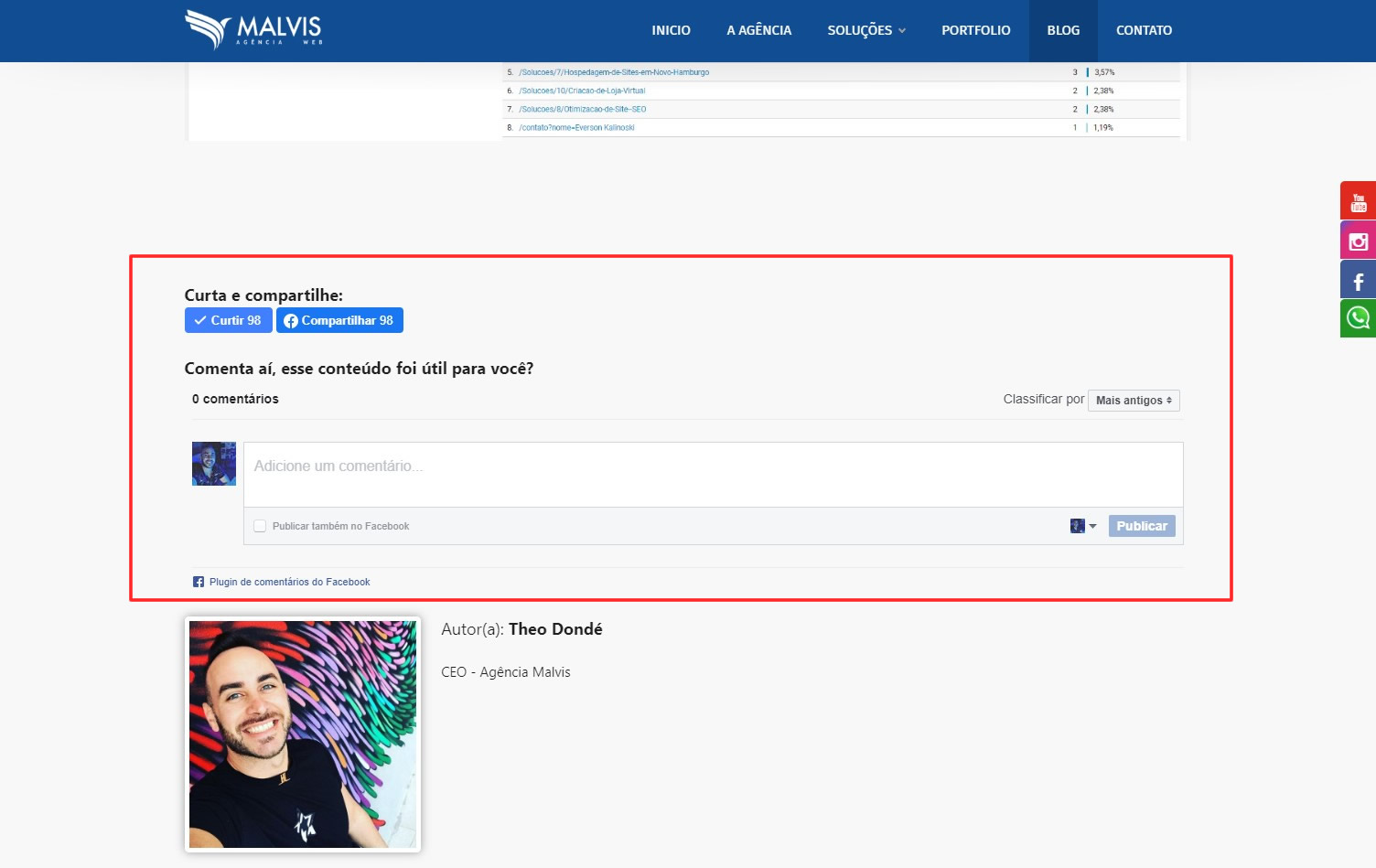Open the Portfolio menu item
Viewport: 1376px width, 868px height.
click(975, 30)
